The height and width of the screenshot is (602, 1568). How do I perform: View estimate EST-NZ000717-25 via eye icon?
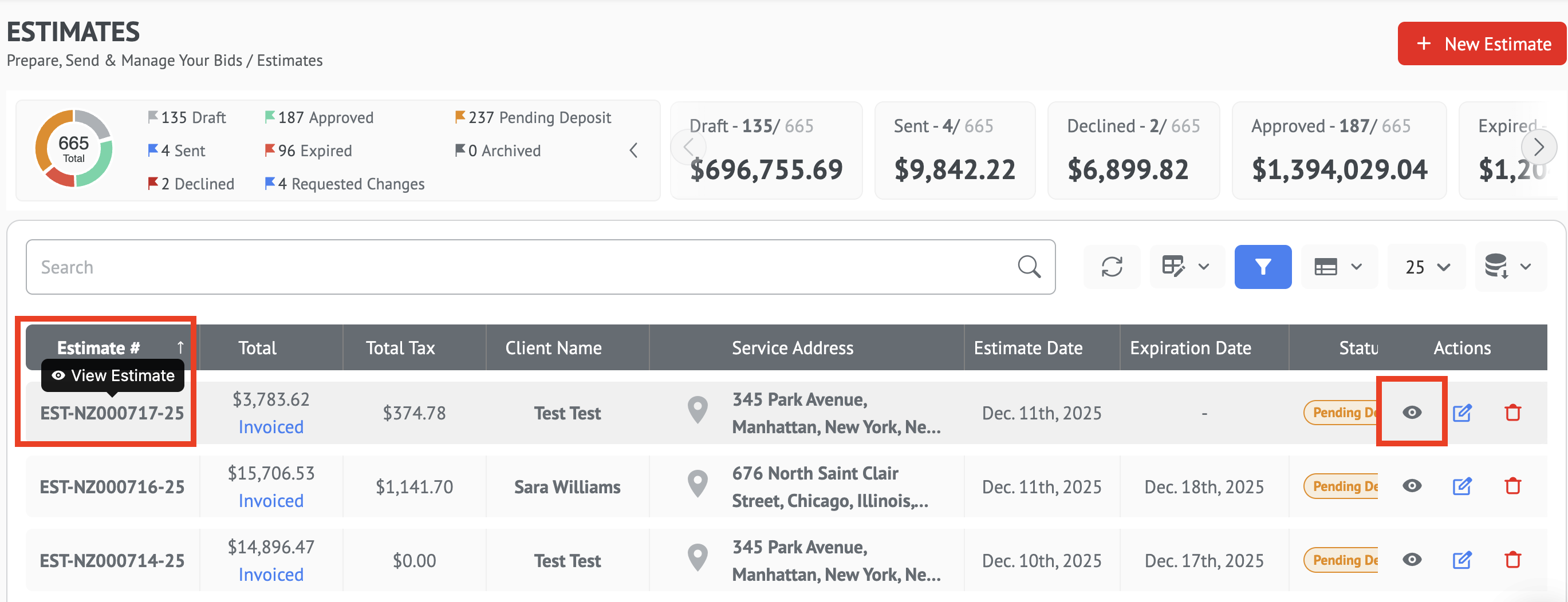[x=1412, y=413]
